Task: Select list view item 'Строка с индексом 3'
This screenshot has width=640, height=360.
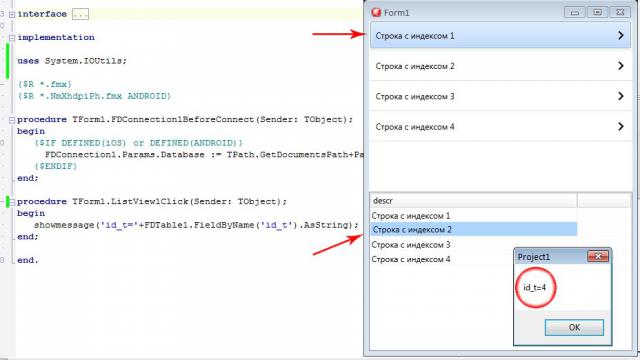Action: (500, 96)
